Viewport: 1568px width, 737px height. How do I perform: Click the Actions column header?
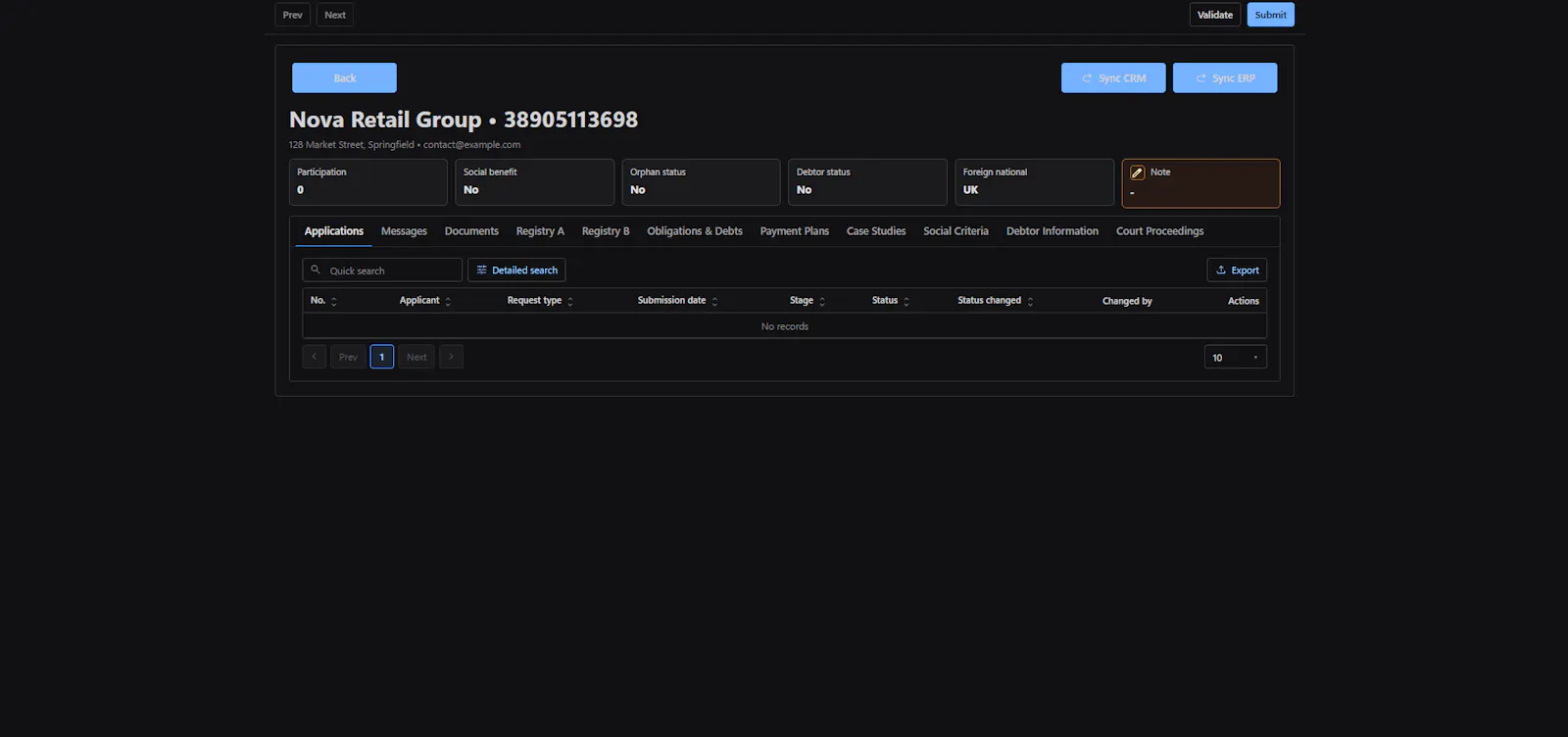click(x=1243, y=301)
